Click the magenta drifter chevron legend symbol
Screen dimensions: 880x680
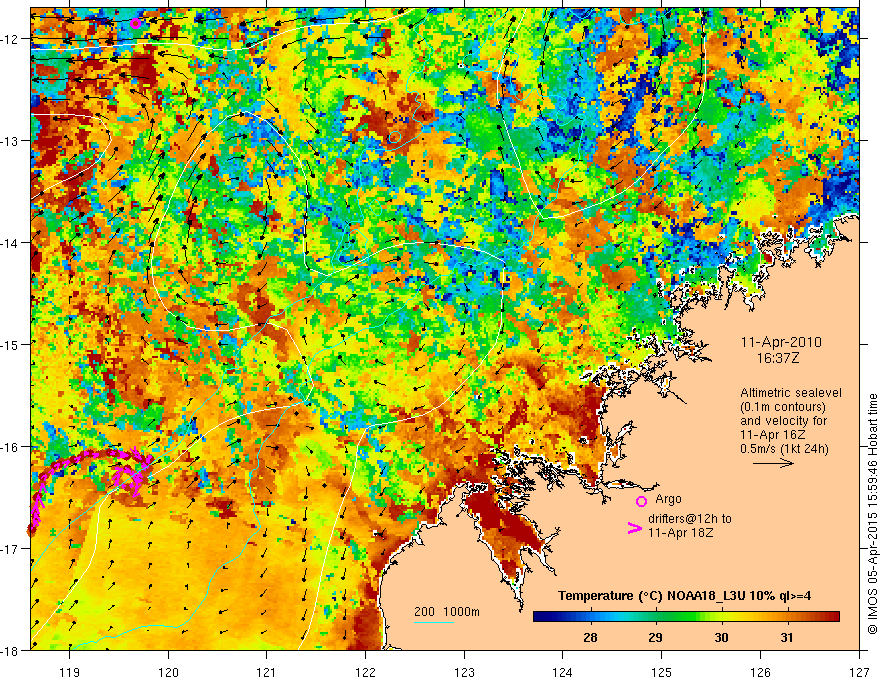(x=634, y=528)
